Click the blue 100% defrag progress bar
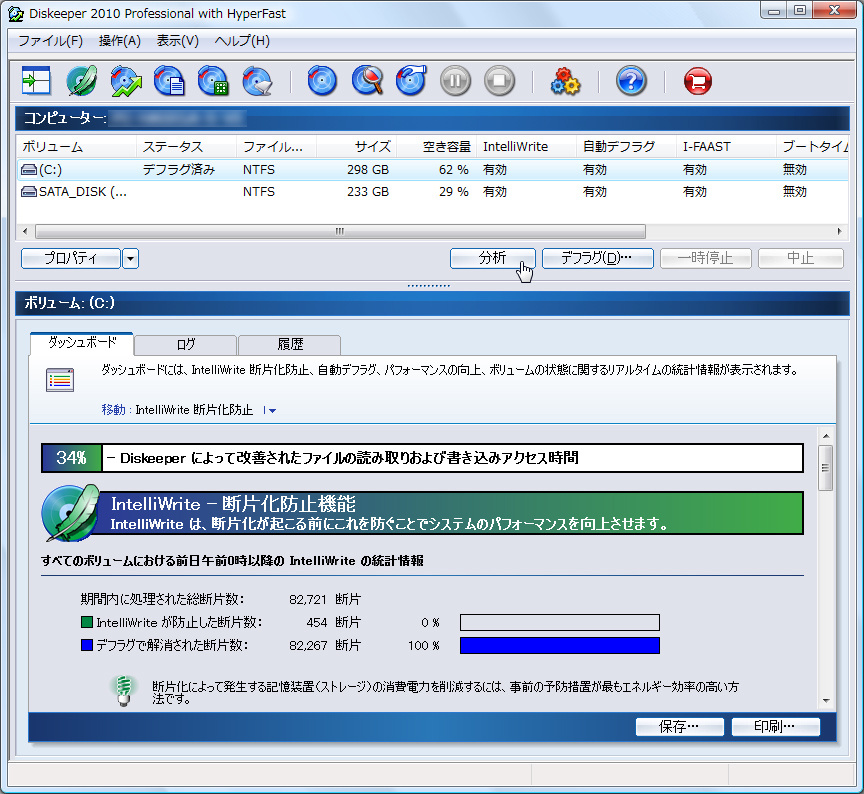Viewport: 864px width, 794px height. click(x=558, y=645)
